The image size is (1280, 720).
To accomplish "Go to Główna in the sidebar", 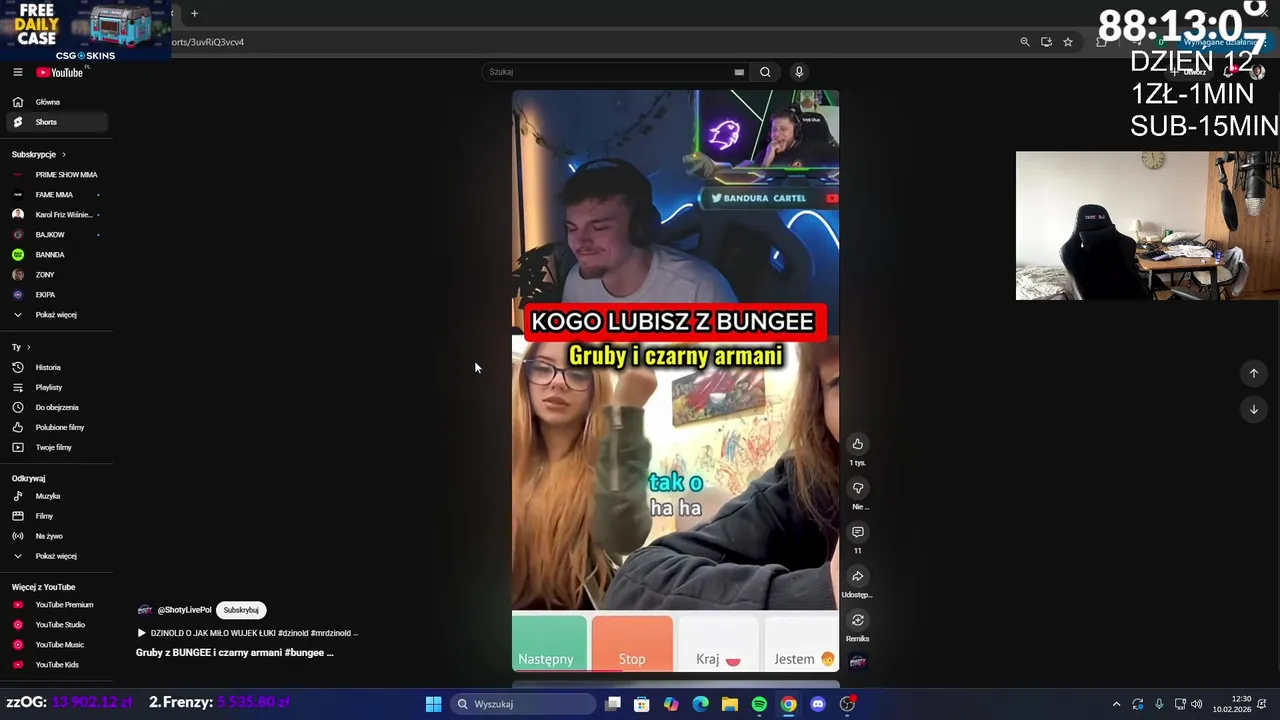I will (x=56, y=102).
